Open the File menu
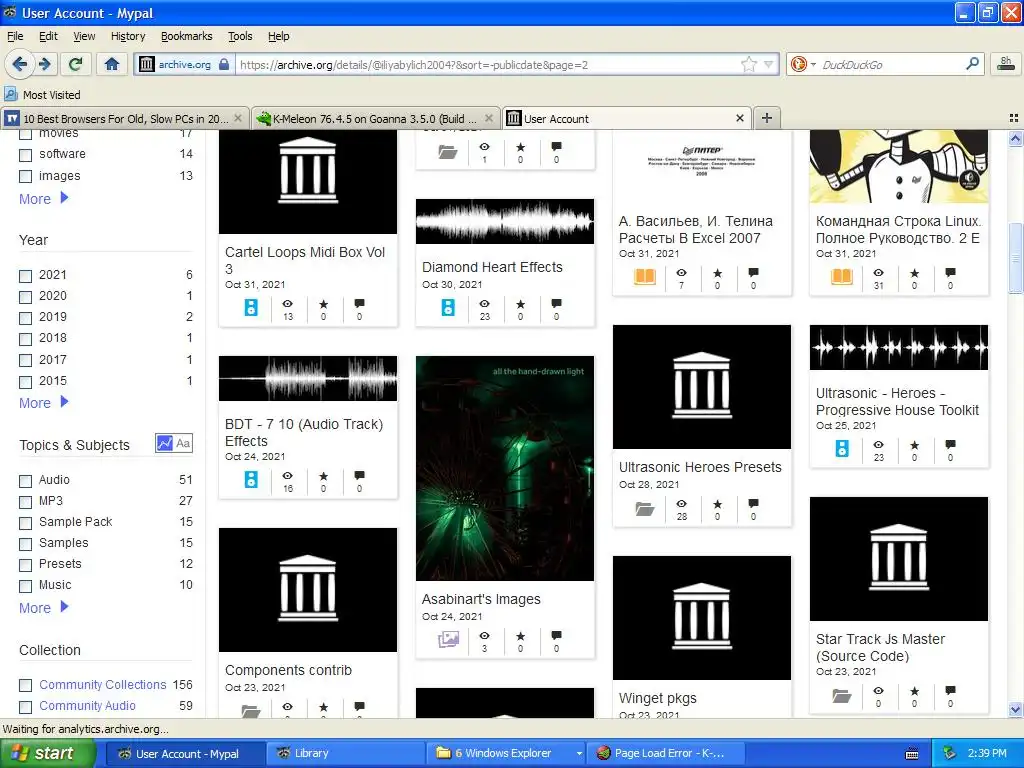 pos(15,36)
